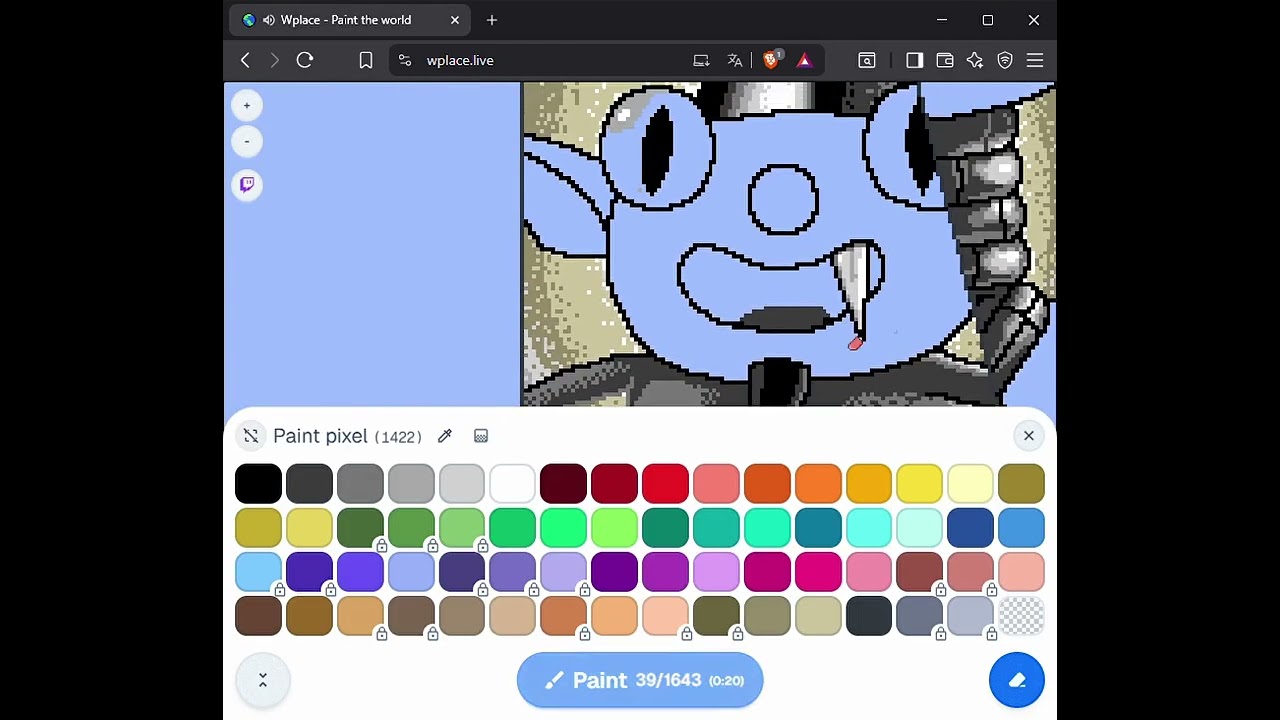
Task: Select the black color swatch
Action: point(258,484)
